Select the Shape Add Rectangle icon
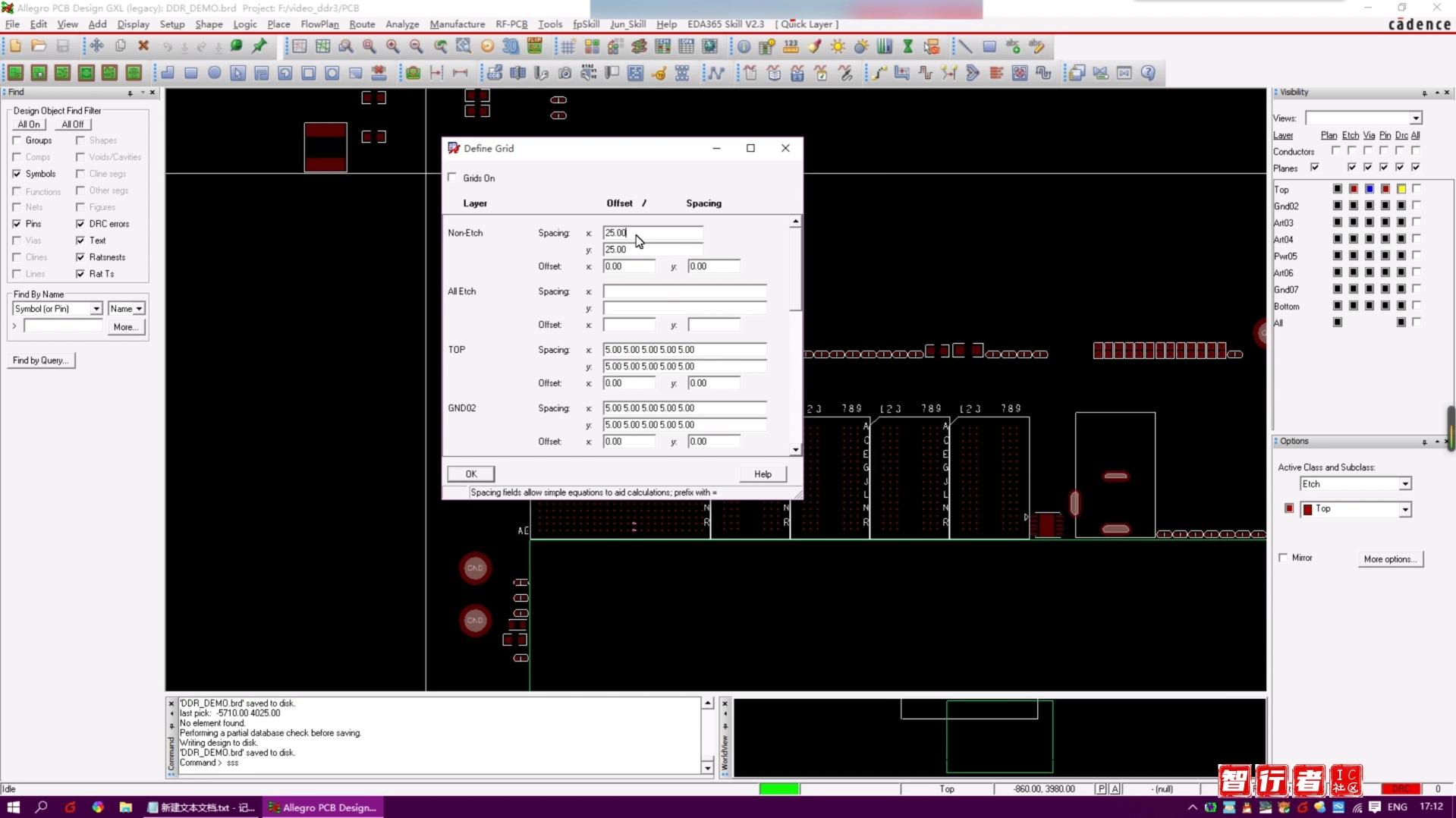Viewport: 1456px width, 818px height. [x=191, y=73]
